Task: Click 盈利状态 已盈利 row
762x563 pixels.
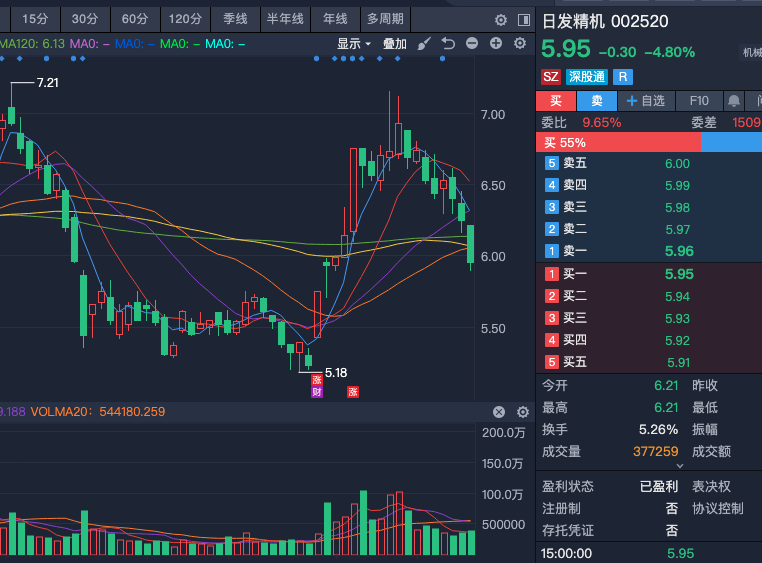Action: 610,486
